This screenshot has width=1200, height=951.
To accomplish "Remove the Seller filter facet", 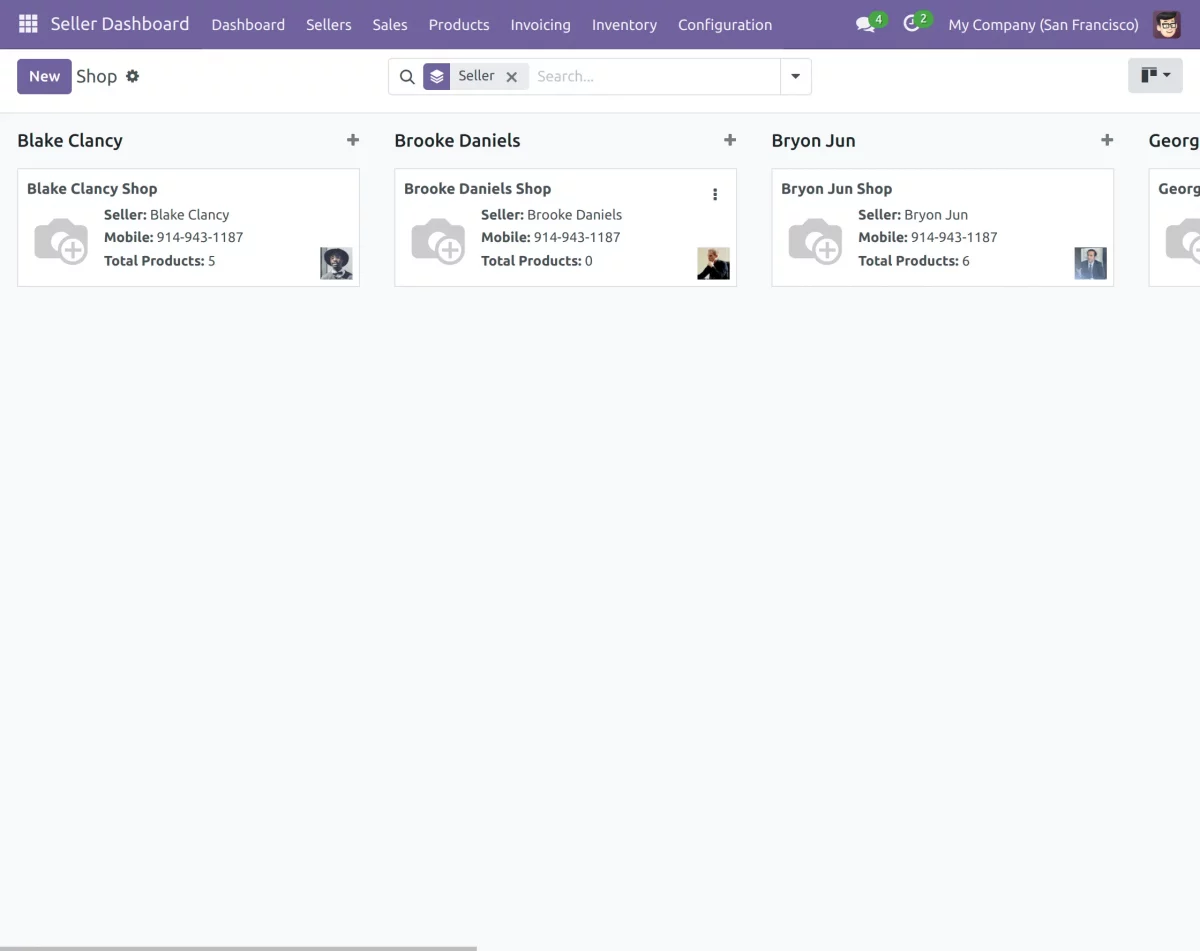I will click(512, 77).
